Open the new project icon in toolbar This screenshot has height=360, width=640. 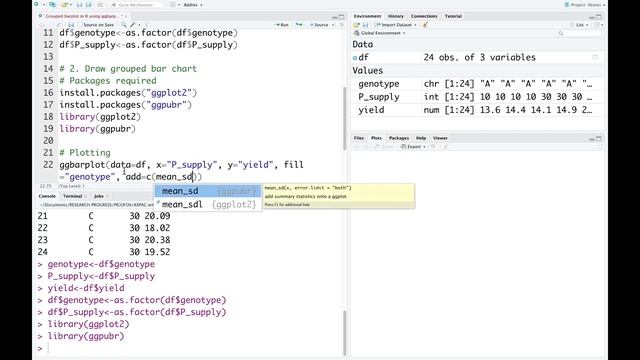pos(53,4)
